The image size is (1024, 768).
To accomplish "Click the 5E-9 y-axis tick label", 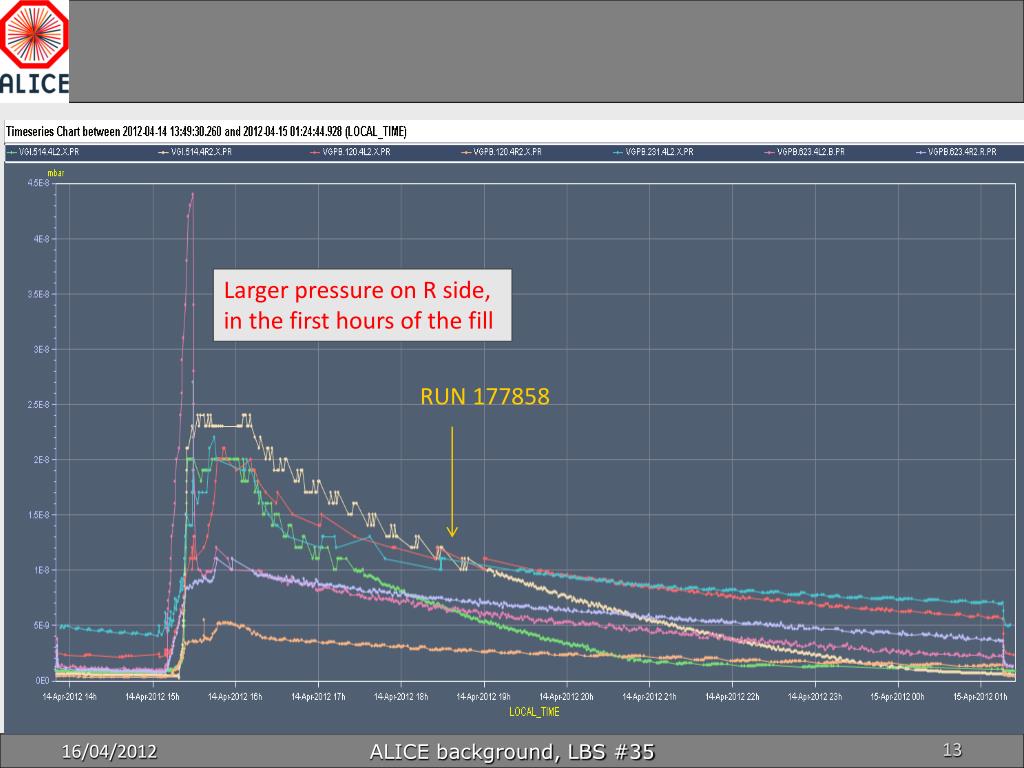I will (x=40, y=626).
